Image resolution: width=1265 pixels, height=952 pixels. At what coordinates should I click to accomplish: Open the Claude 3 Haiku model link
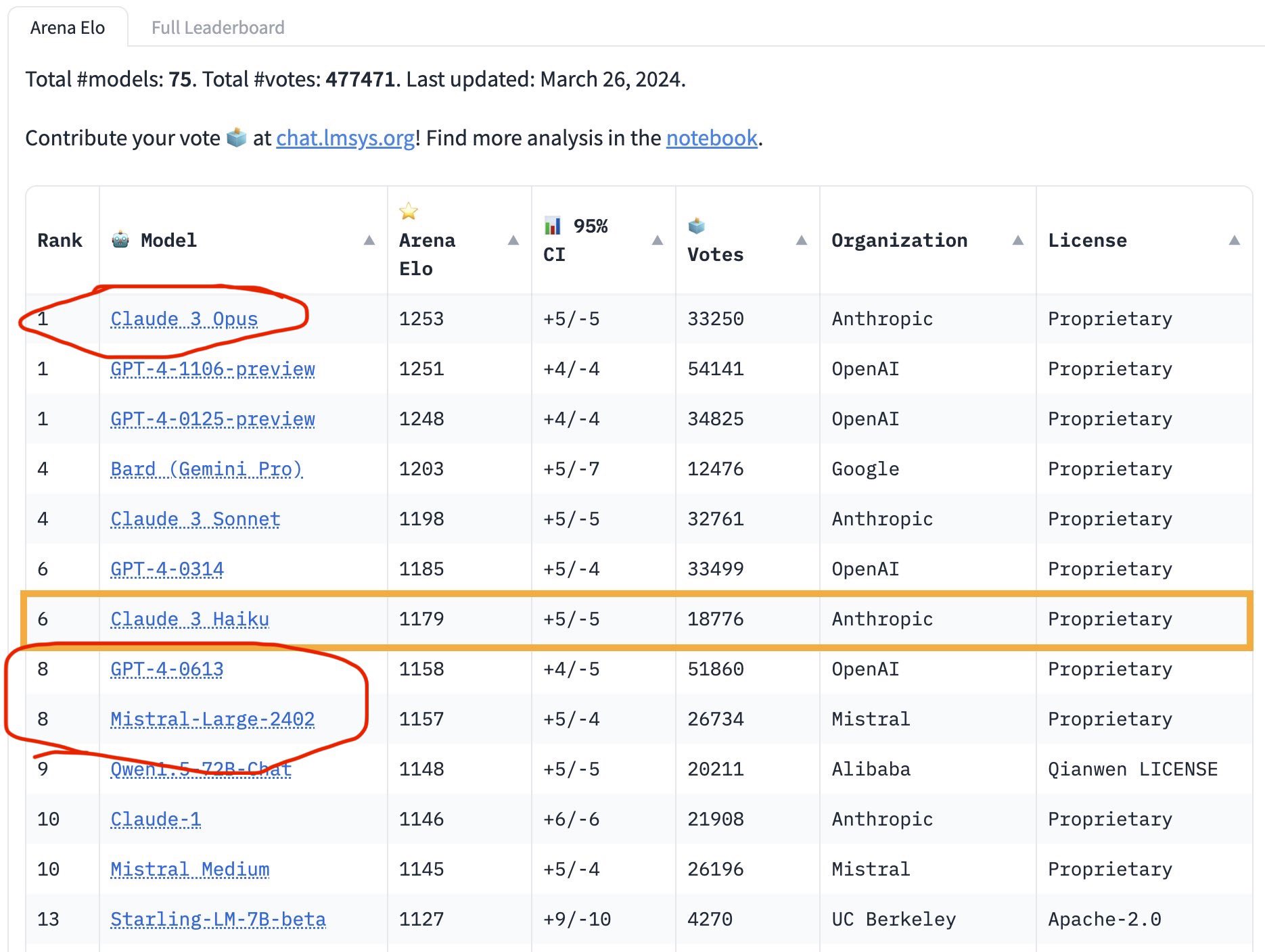(x=189, y=619)
